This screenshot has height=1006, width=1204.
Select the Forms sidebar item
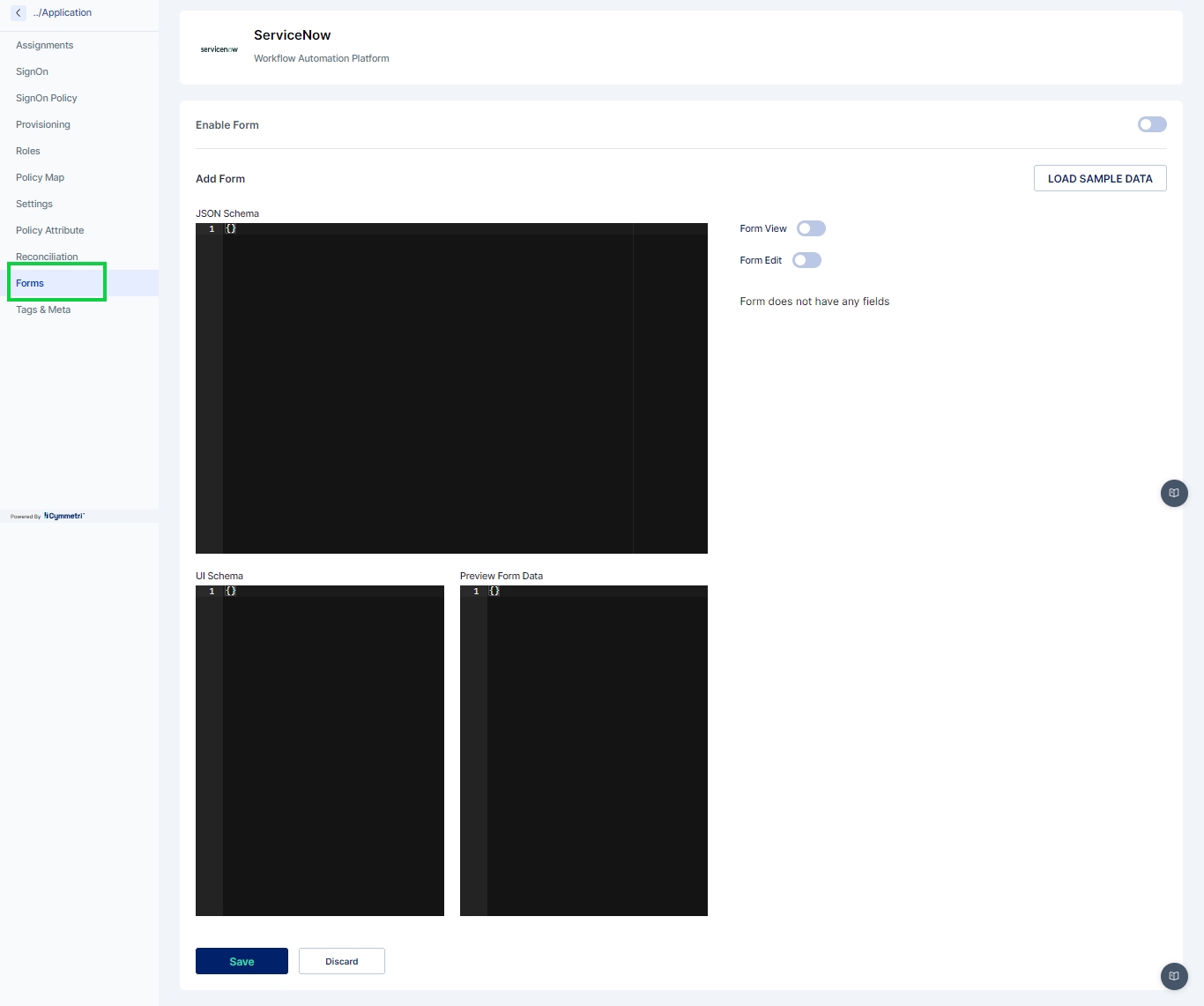pyautogui.click(x=79, y=283)
